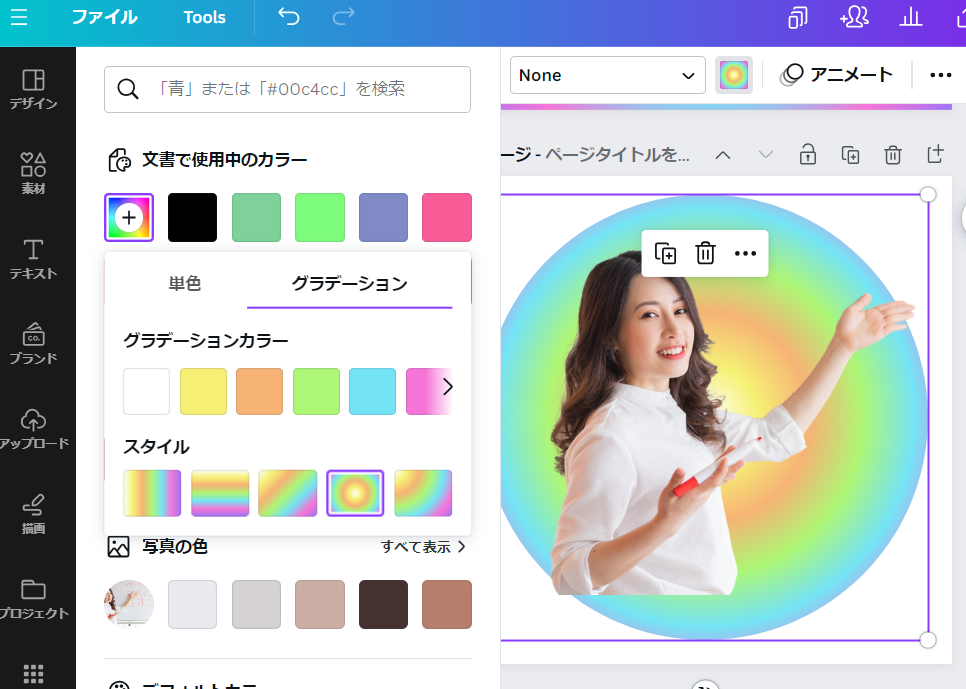Click the color search field

[287, 89]
